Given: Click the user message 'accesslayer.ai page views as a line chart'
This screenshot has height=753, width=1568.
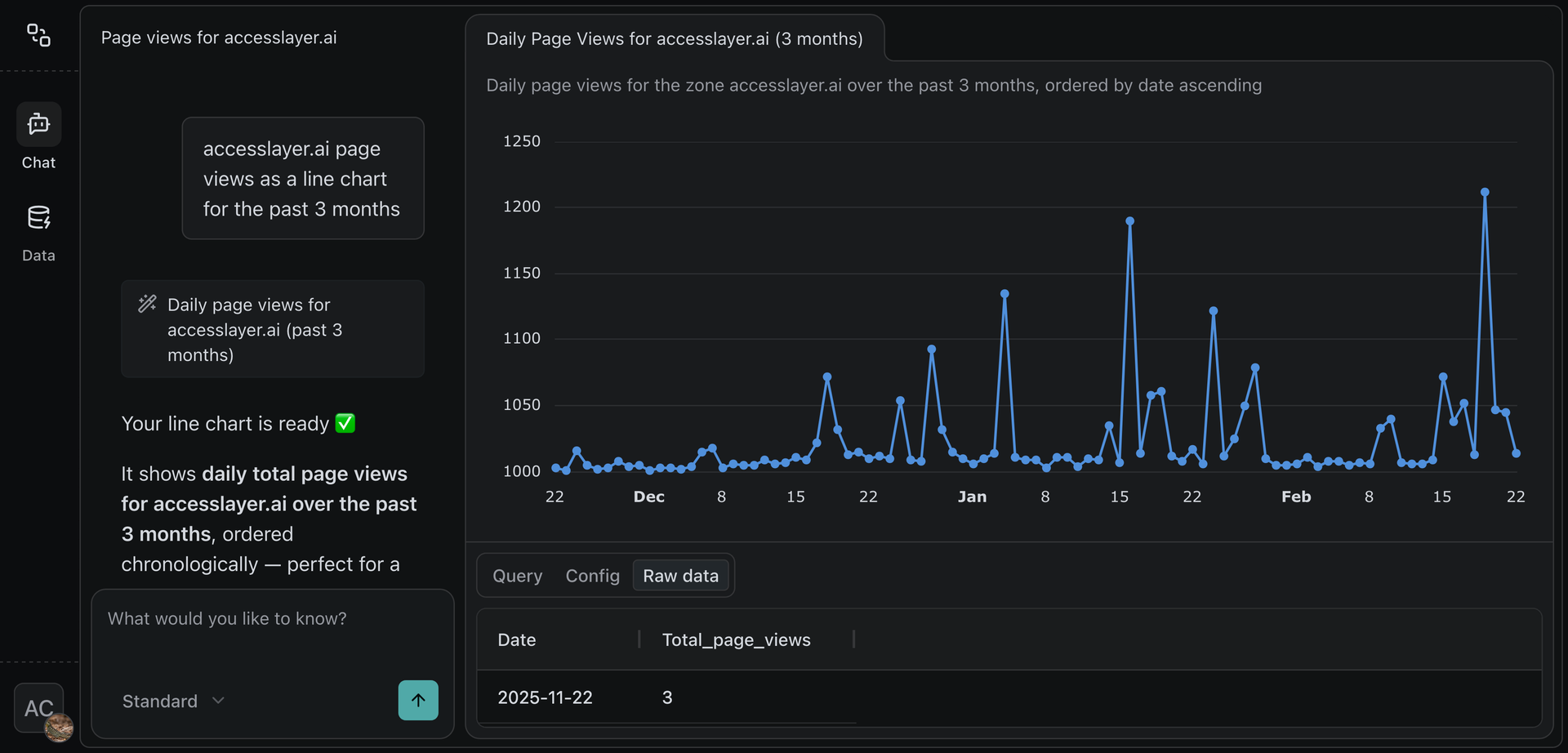Looking at the screenshot, I should (303, 178).
